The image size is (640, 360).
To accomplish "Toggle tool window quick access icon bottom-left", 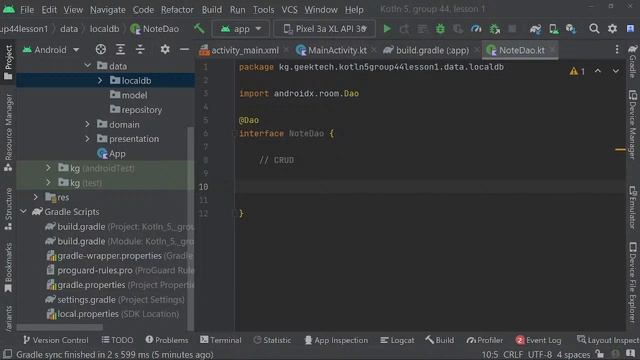I will 7,354.
